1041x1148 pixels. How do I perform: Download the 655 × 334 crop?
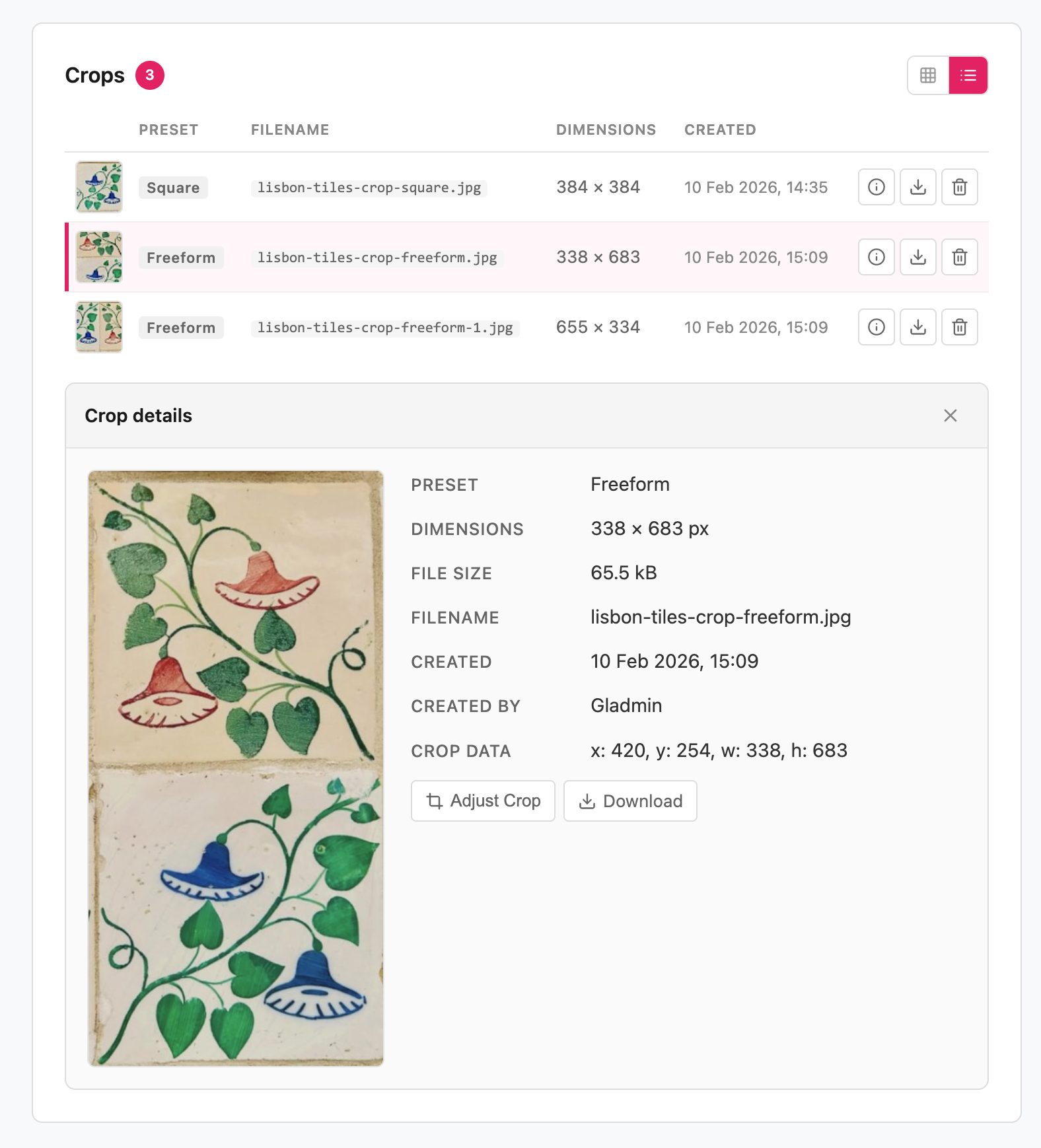[917, 327]
